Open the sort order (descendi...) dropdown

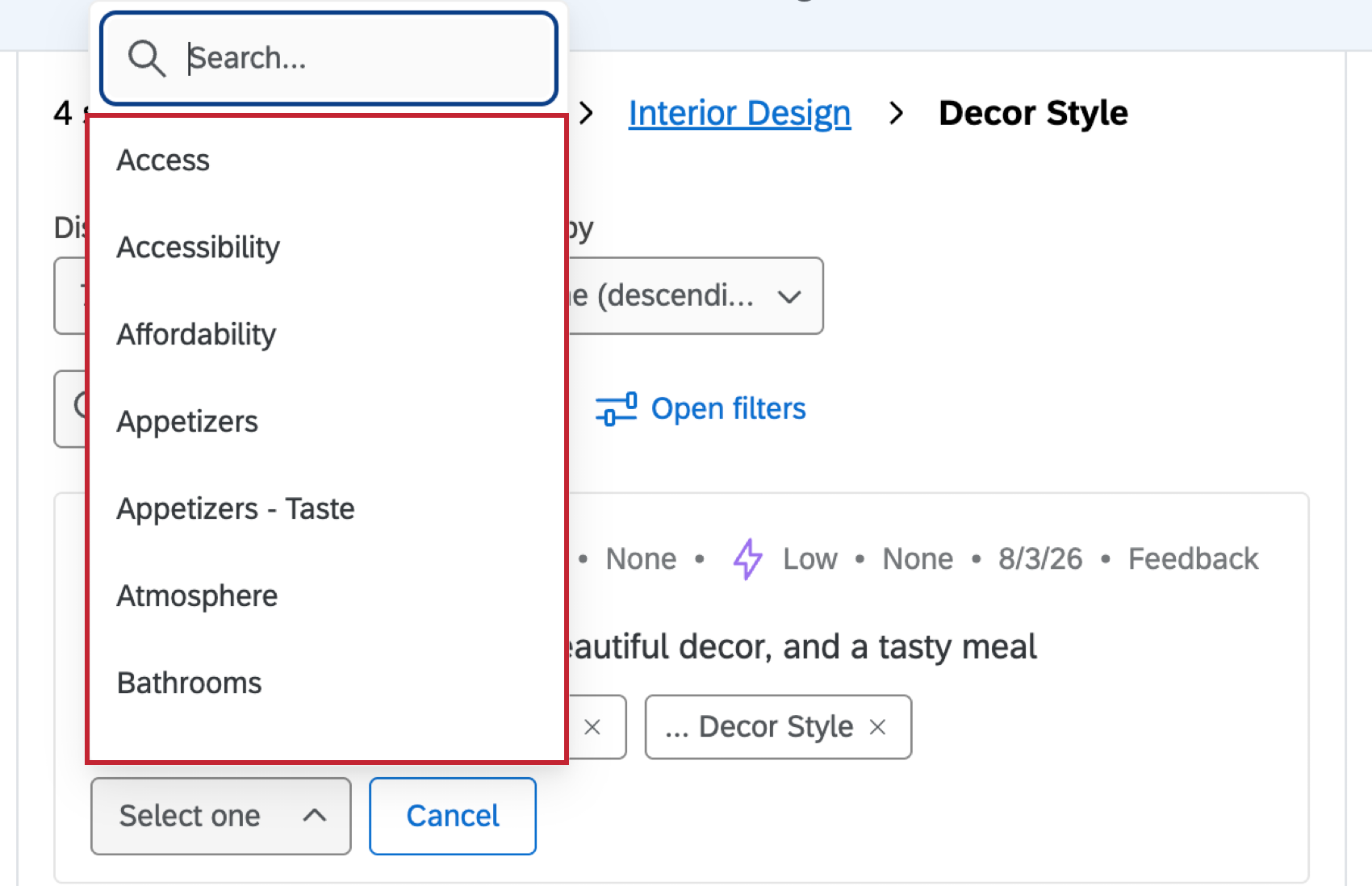coord(696,296)
